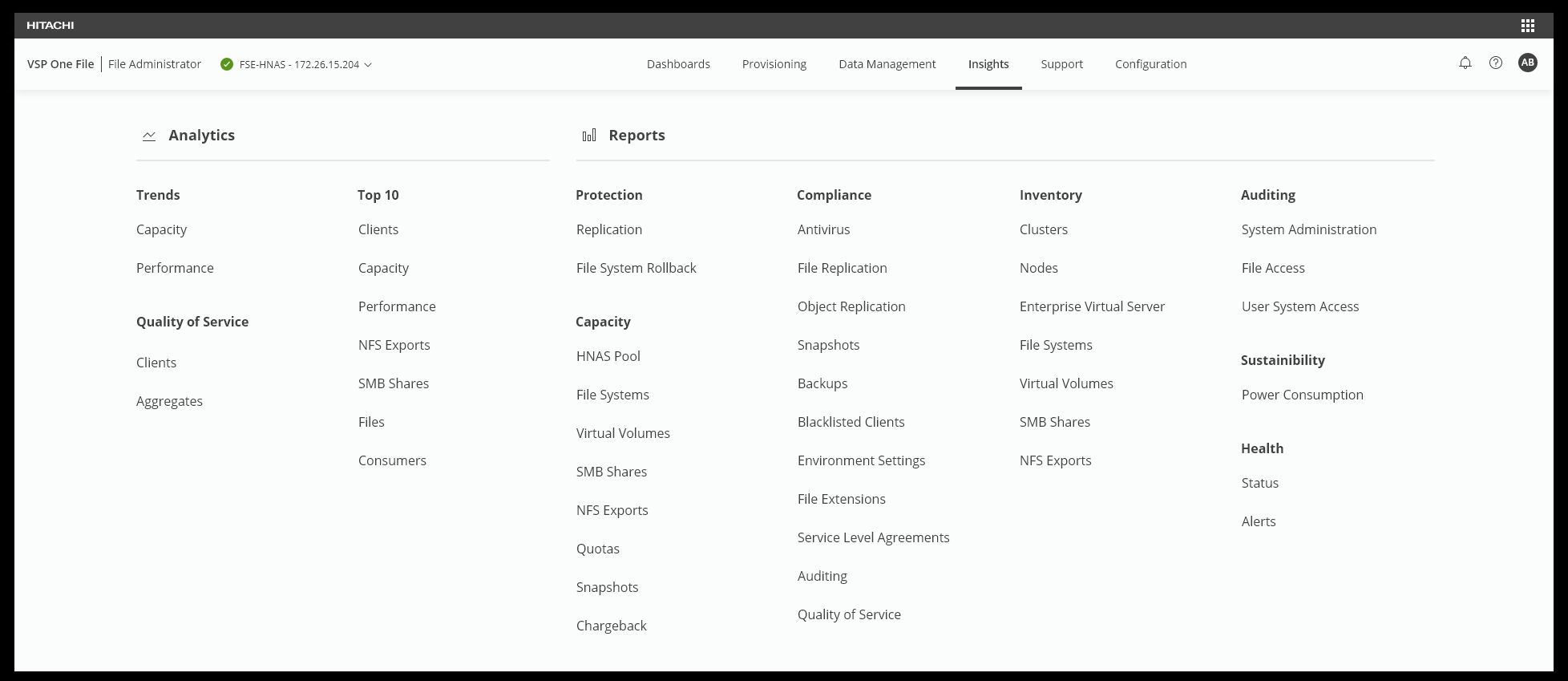Open Quotas capacity report
The image size is (1568, 681).
click(x=598, y=549)
